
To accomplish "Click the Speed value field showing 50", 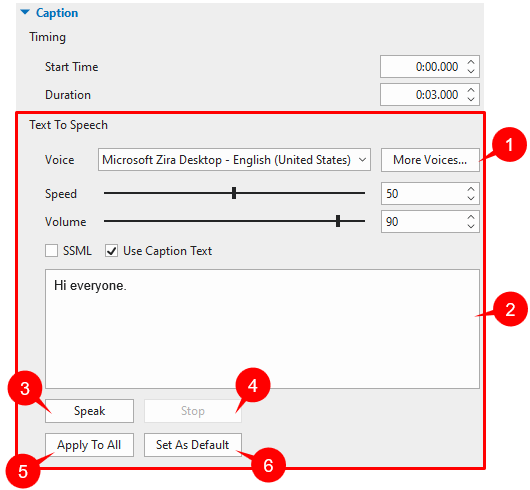I will [430, 193].
